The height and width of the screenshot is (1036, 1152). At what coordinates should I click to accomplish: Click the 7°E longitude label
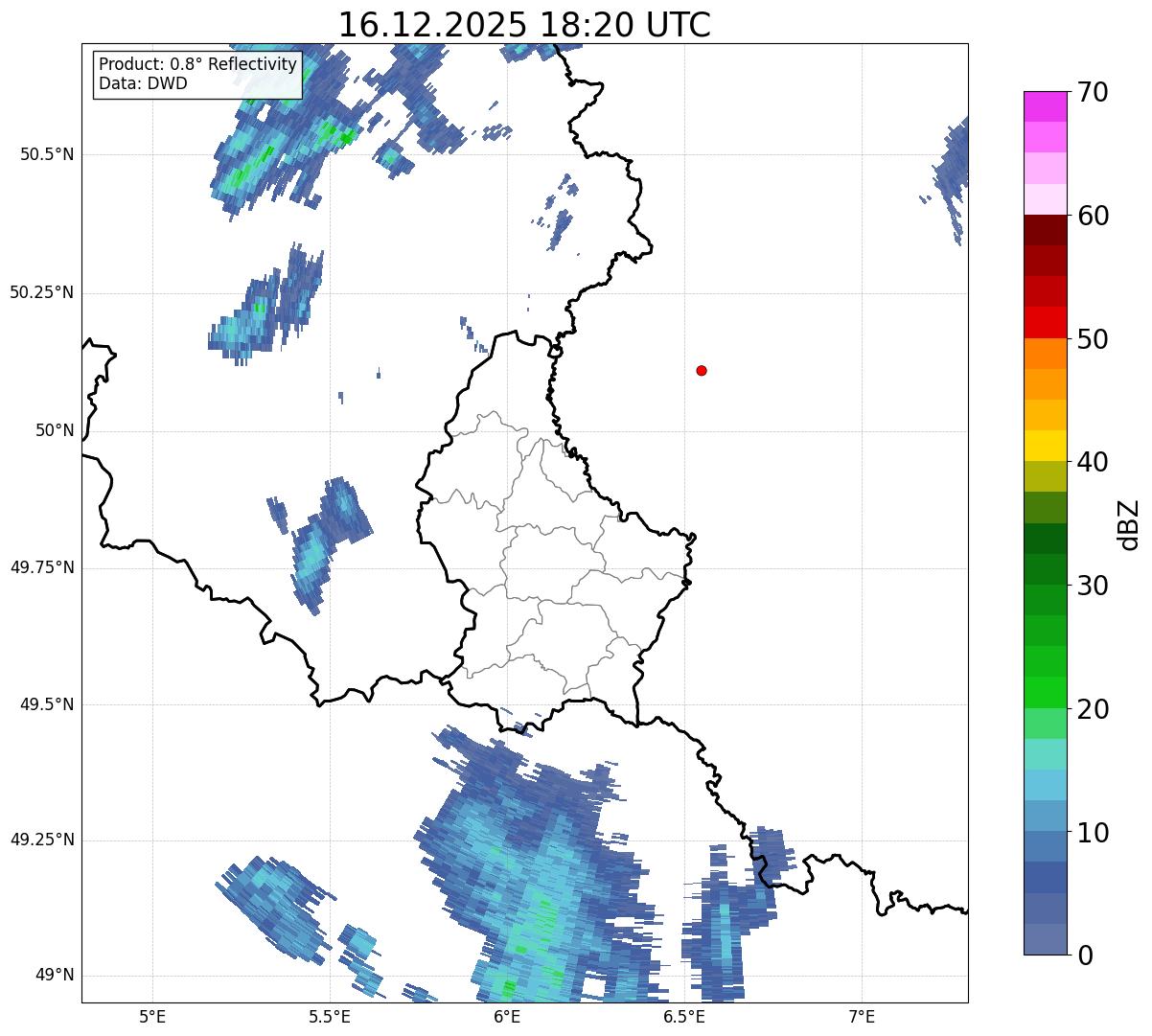(x=862, y=1017)
